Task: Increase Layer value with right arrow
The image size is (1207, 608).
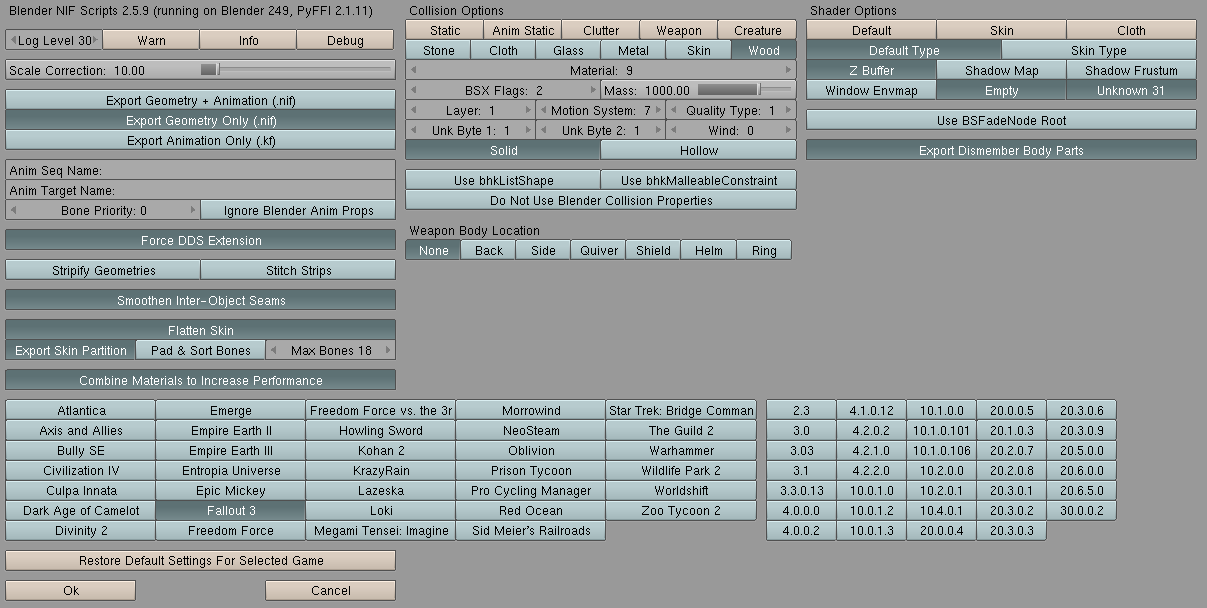Action: point(528,110)
